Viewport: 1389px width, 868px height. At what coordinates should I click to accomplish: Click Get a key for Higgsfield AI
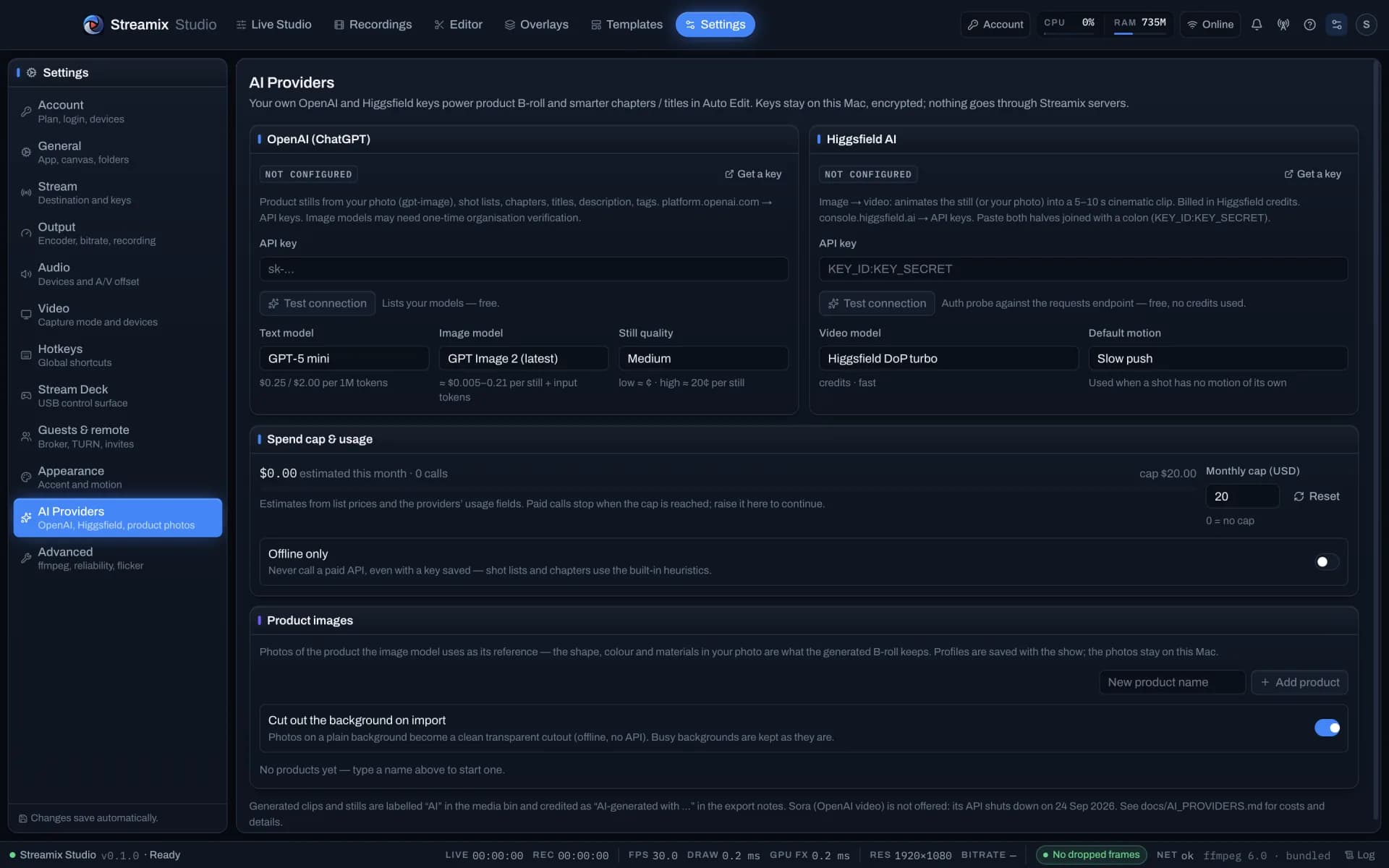(x=1312, y=174)
